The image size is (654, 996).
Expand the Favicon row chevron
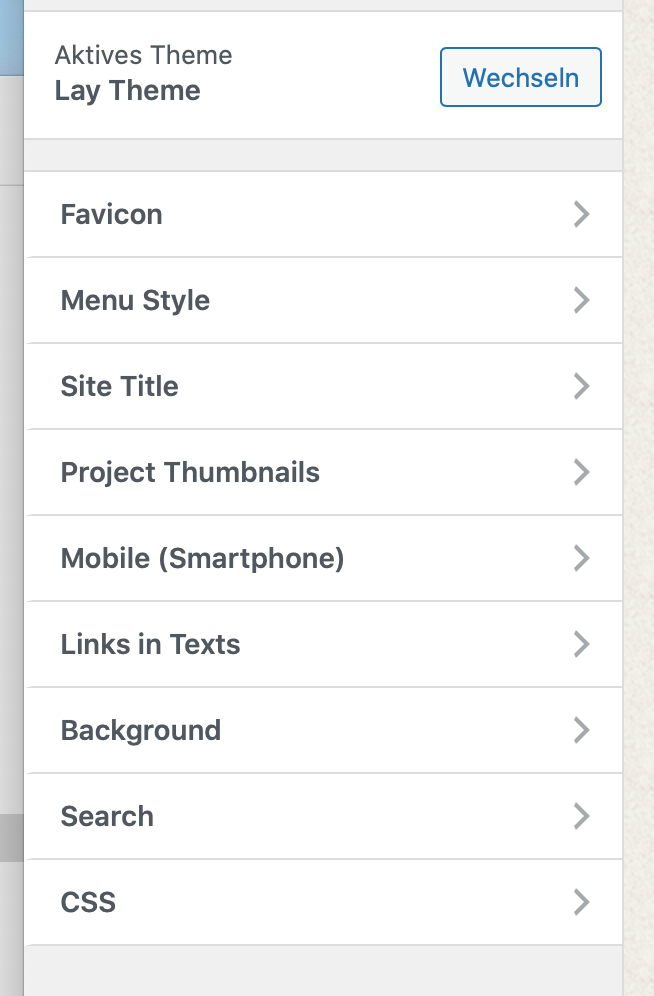[x=582, y=214]
